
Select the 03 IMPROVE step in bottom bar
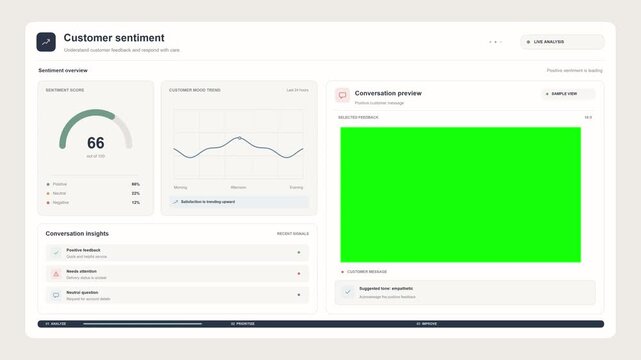[427, 324]
